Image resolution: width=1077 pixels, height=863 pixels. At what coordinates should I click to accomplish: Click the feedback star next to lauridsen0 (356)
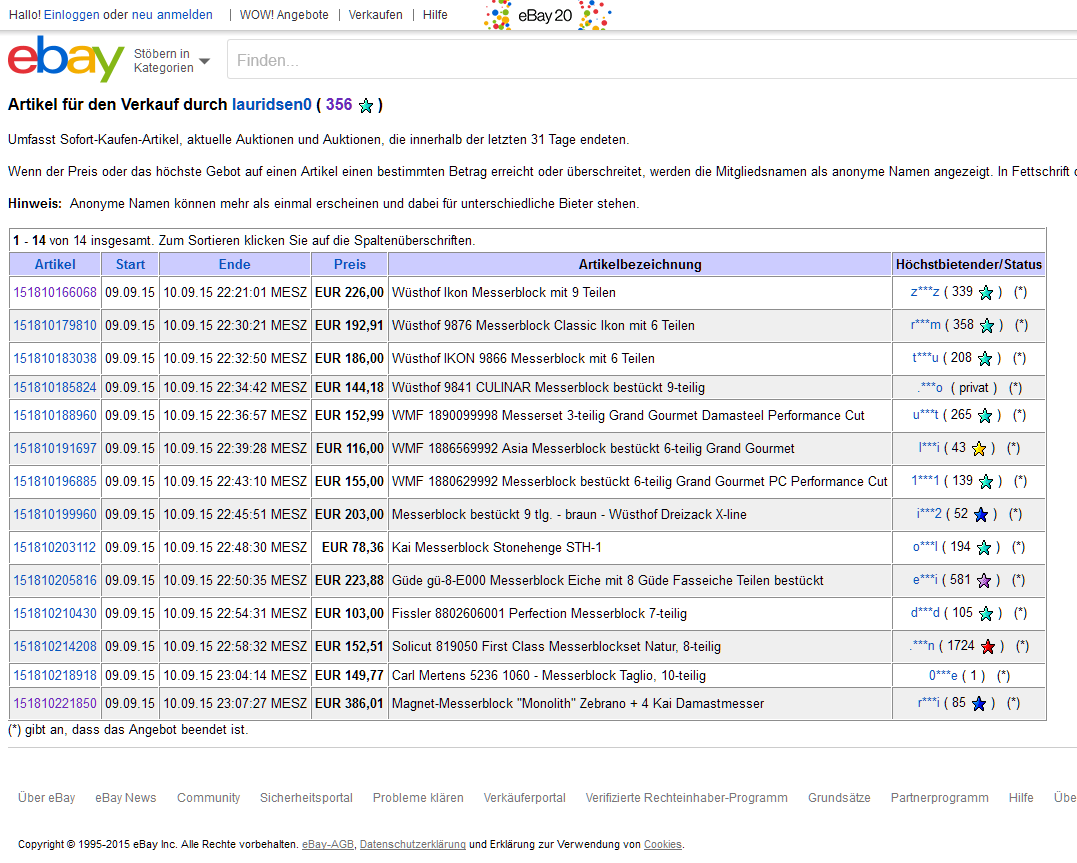point(366,106)
